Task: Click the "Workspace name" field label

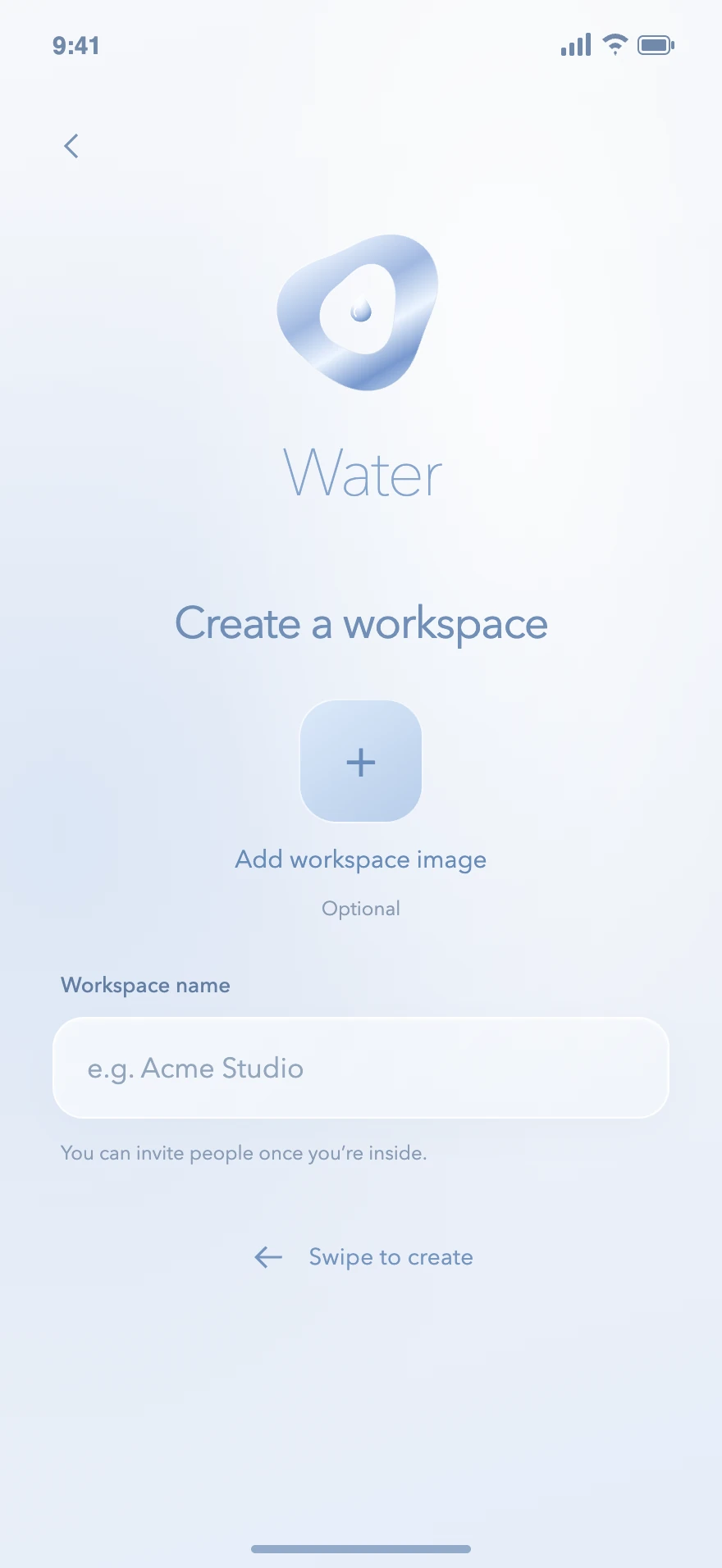Action: tap(145, 986)
